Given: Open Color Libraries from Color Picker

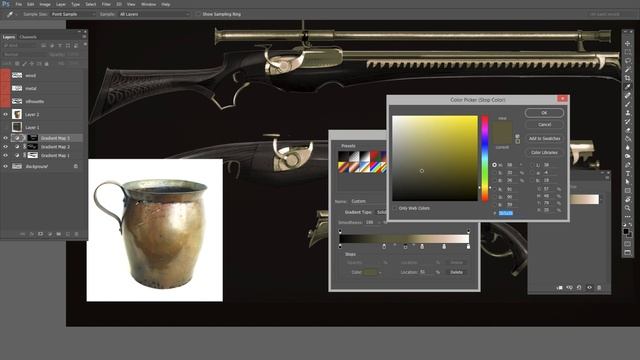Looking at the screenshot, I should pyautogui.click(x=544, y=152).
